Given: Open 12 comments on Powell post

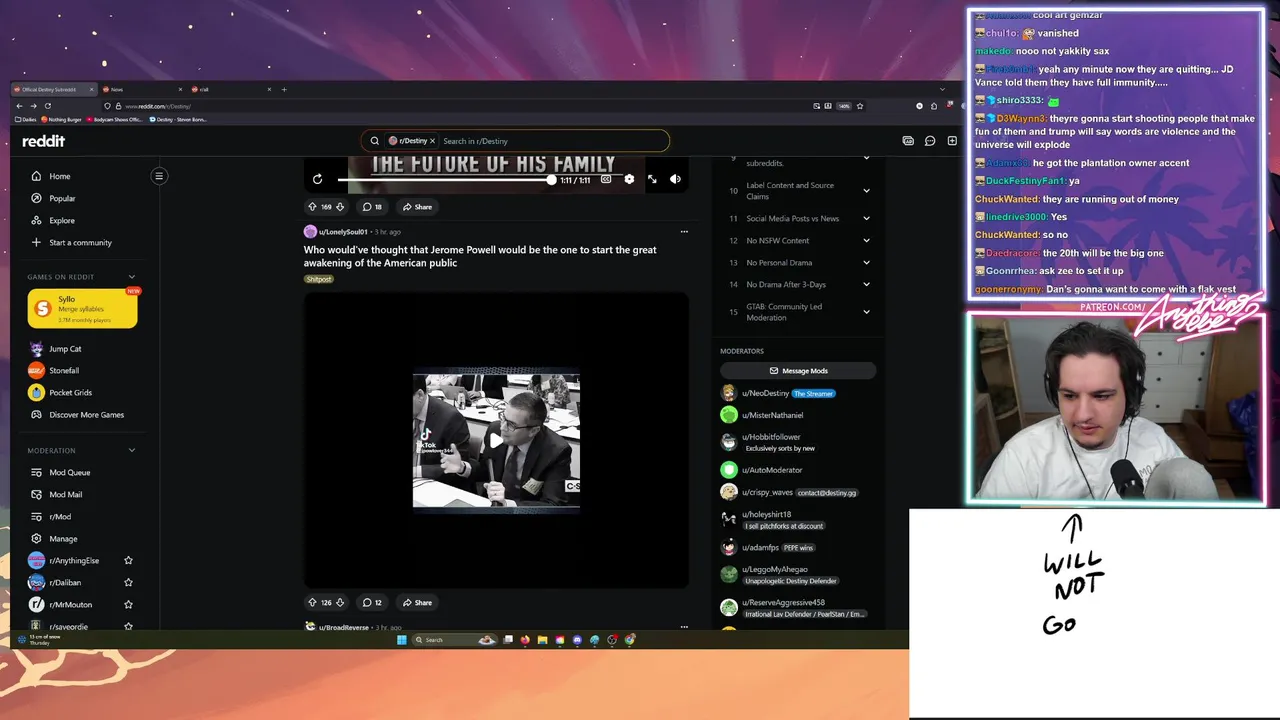Looking at the screenshot, I should pyautogui.click(x=372, y=603).
